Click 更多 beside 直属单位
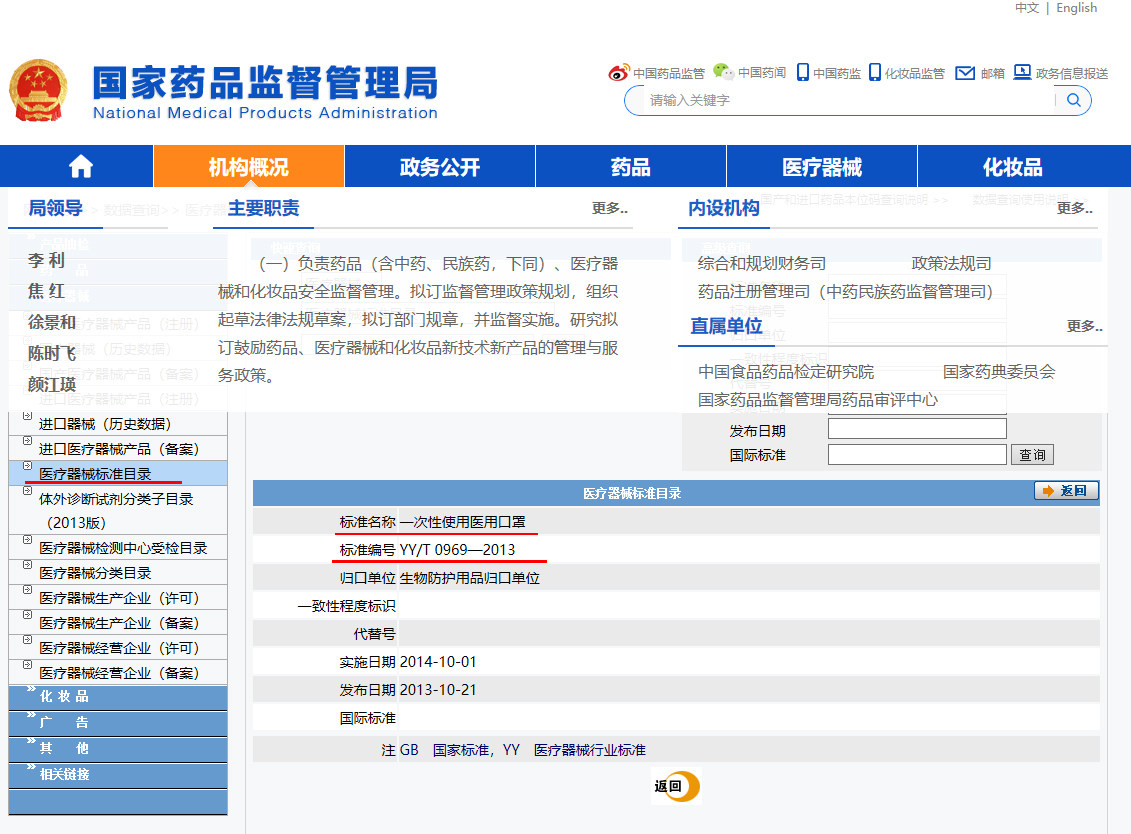 click(1085, 326)
